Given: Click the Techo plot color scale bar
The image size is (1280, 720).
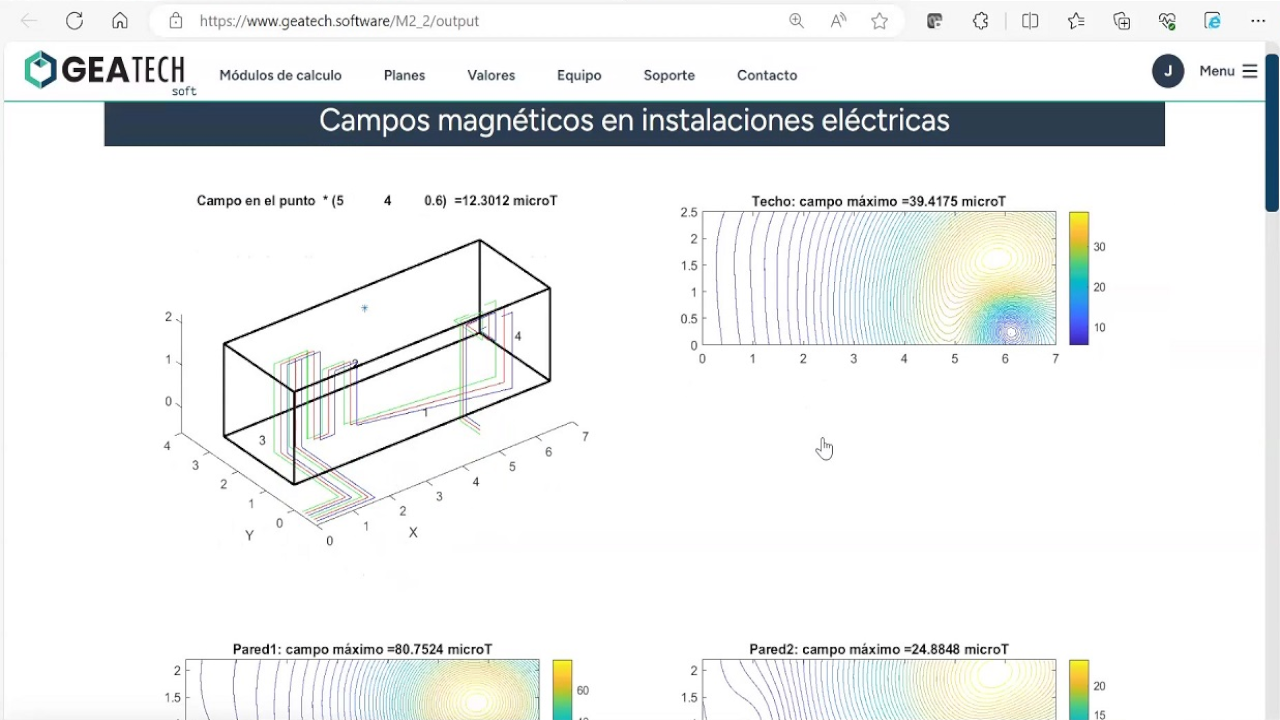Looking at the screenshot, I should (x=1078, y=278).
